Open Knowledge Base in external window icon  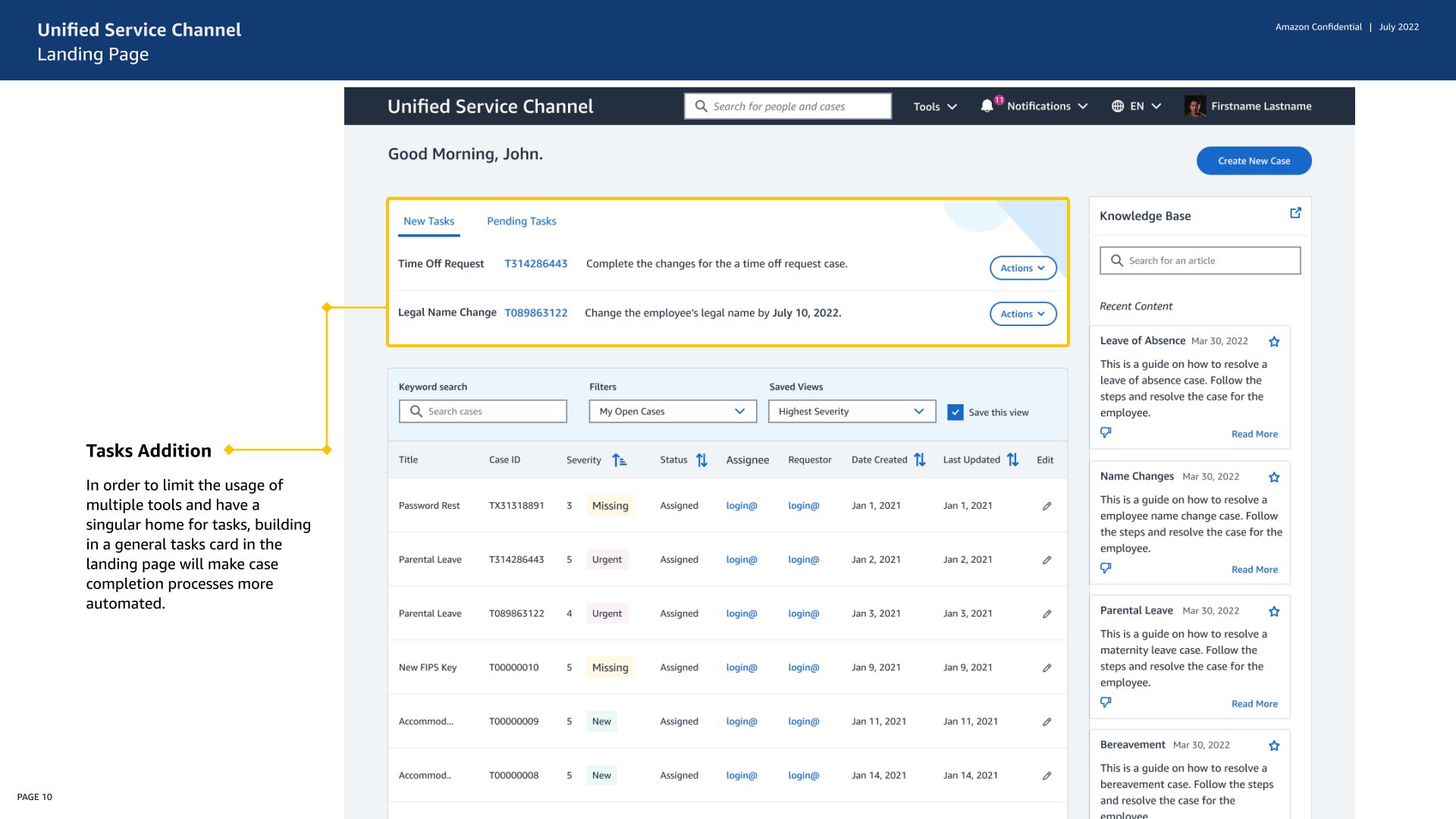(1295, 213)
